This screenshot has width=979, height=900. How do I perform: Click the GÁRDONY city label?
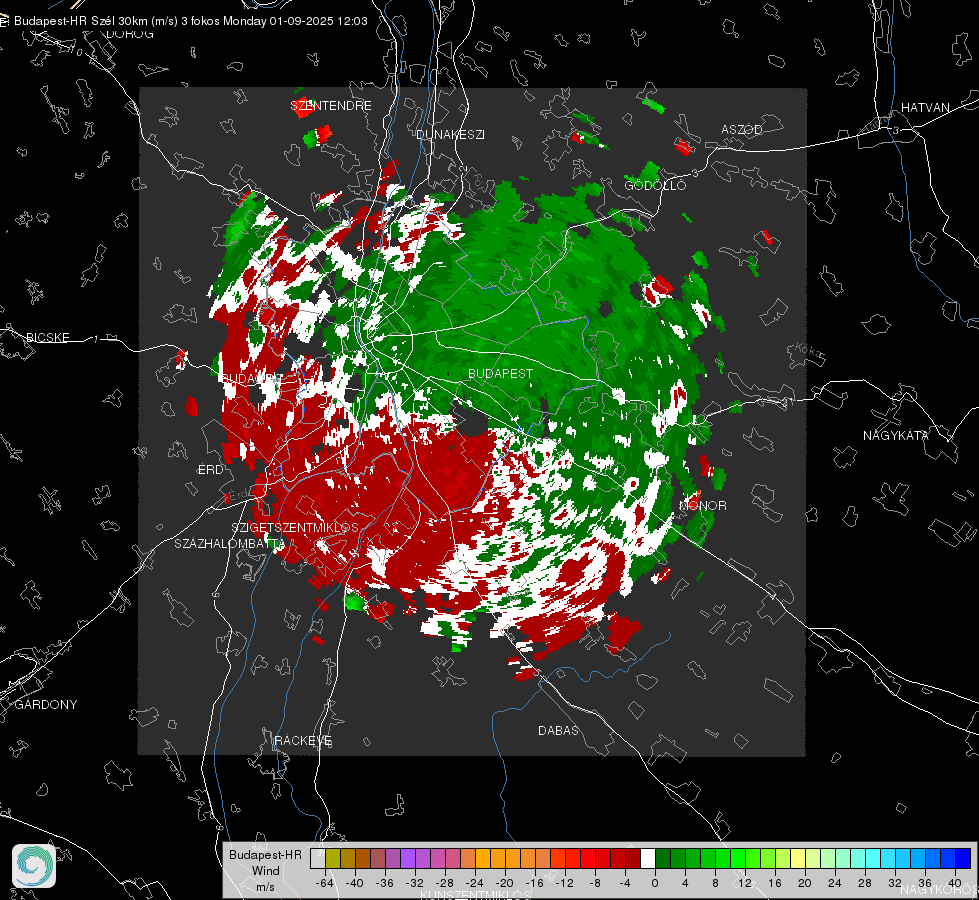pyautogui.click(x=46, y=705)
